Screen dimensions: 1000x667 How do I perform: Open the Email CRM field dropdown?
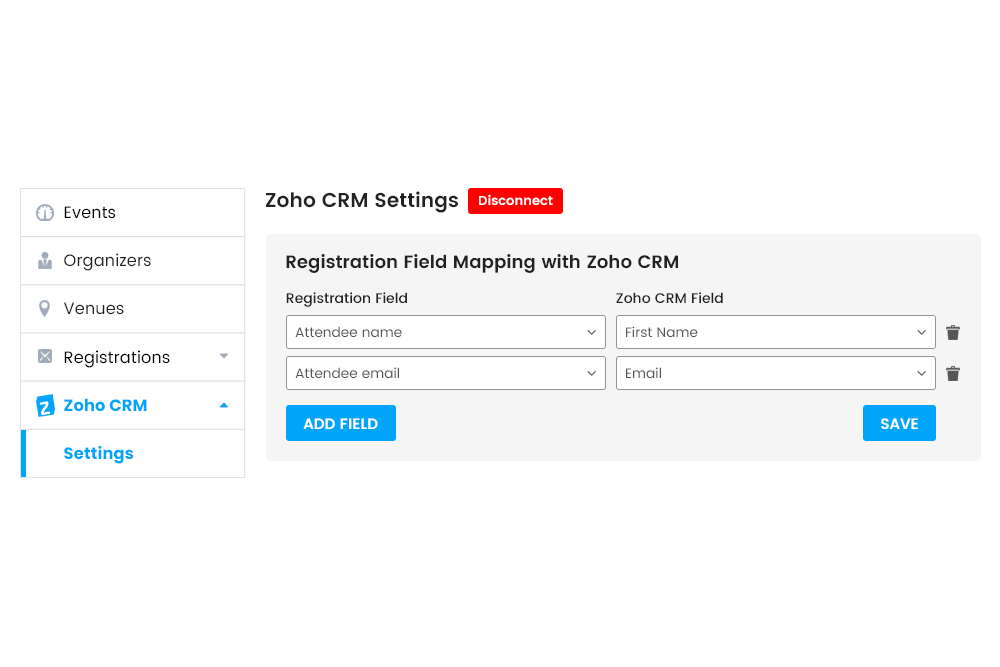coord(776,373)
